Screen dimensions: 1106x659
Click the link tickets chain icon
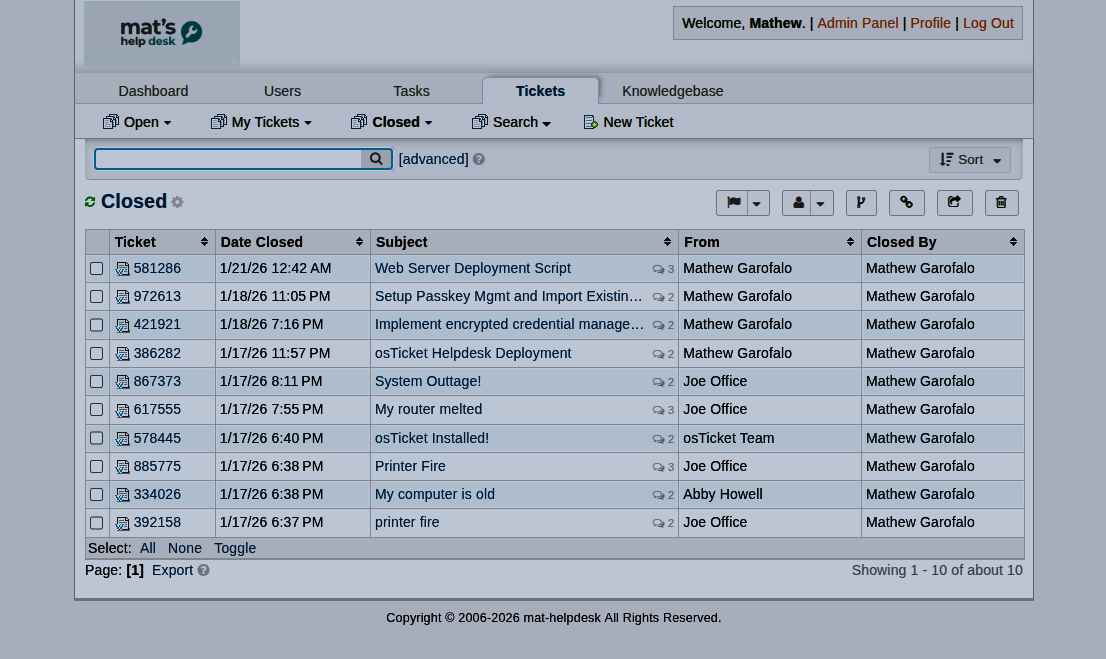[x=907, y=203]
